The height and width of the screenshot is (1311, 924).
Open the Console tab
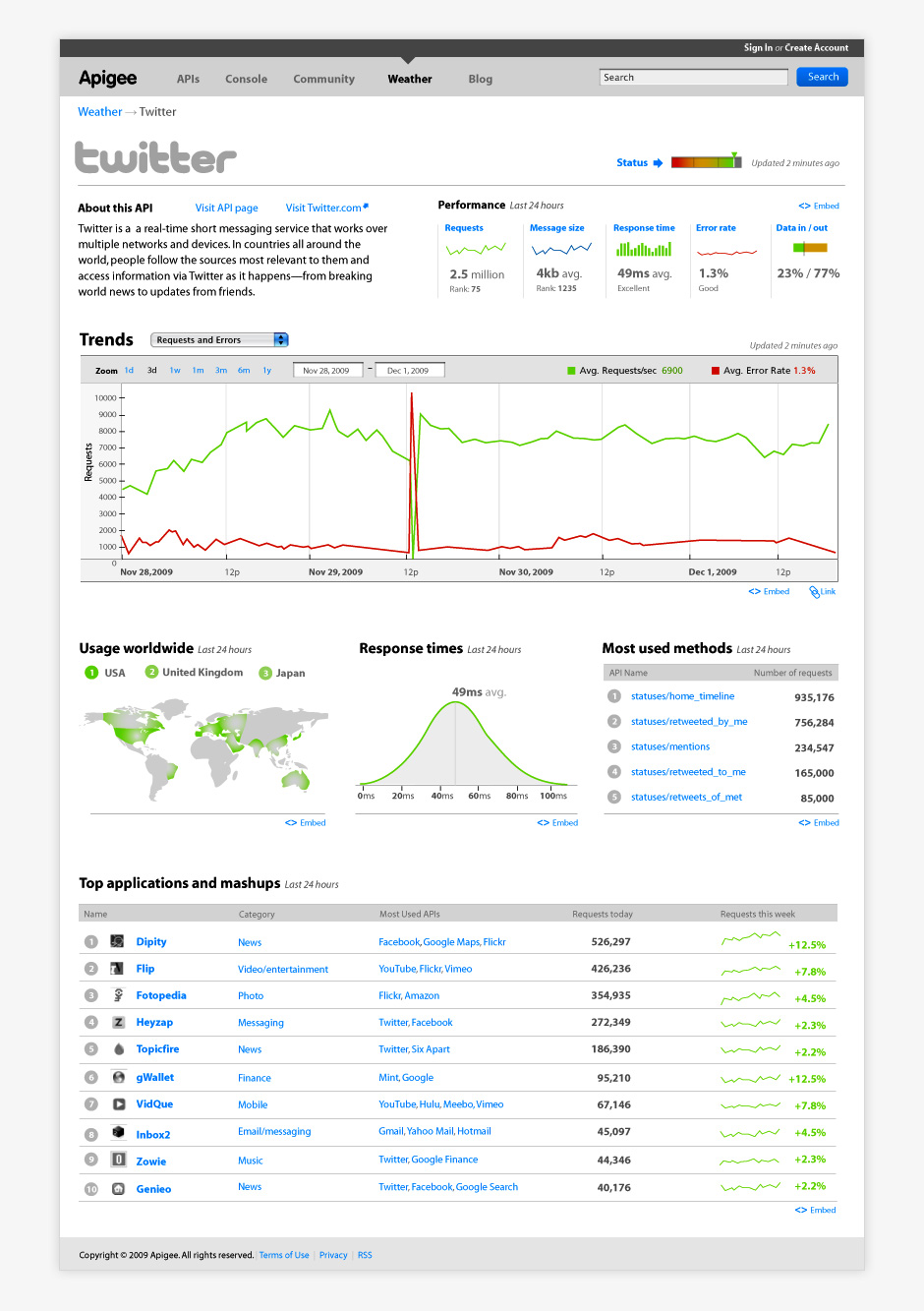click(246, 79)
